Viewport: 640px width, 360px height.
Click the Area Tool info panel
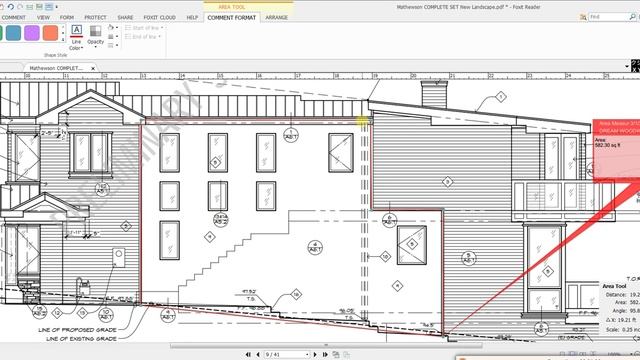coord(620,309)
